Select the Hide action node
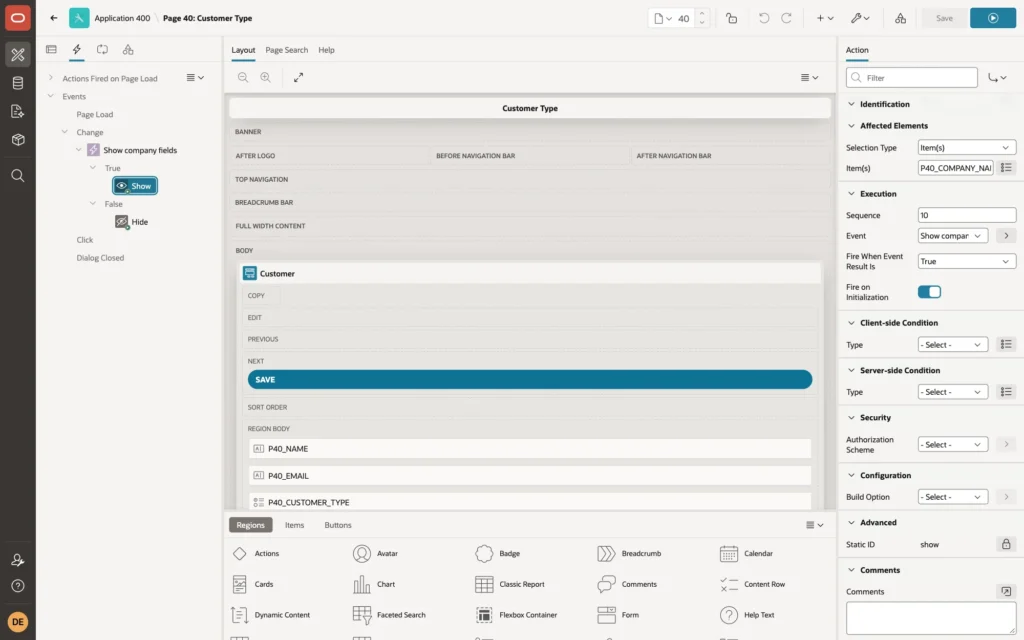The width and height of the screenshot is (1024, 640). (132, 222)
